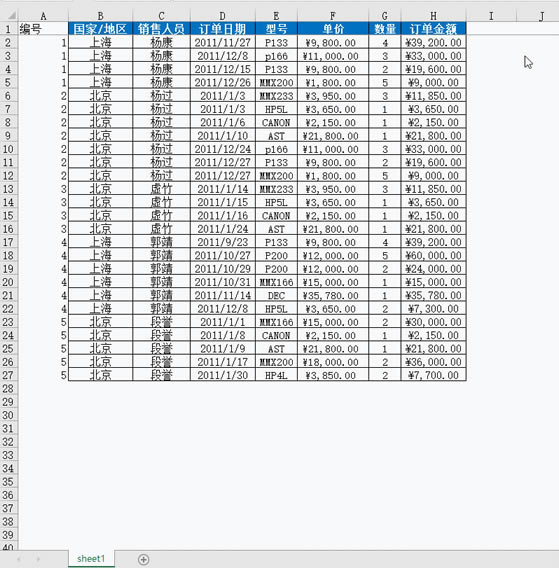Click the 销售人员 header cell
The width and height of the screenshot is (559, 568).
click(161, 29)
